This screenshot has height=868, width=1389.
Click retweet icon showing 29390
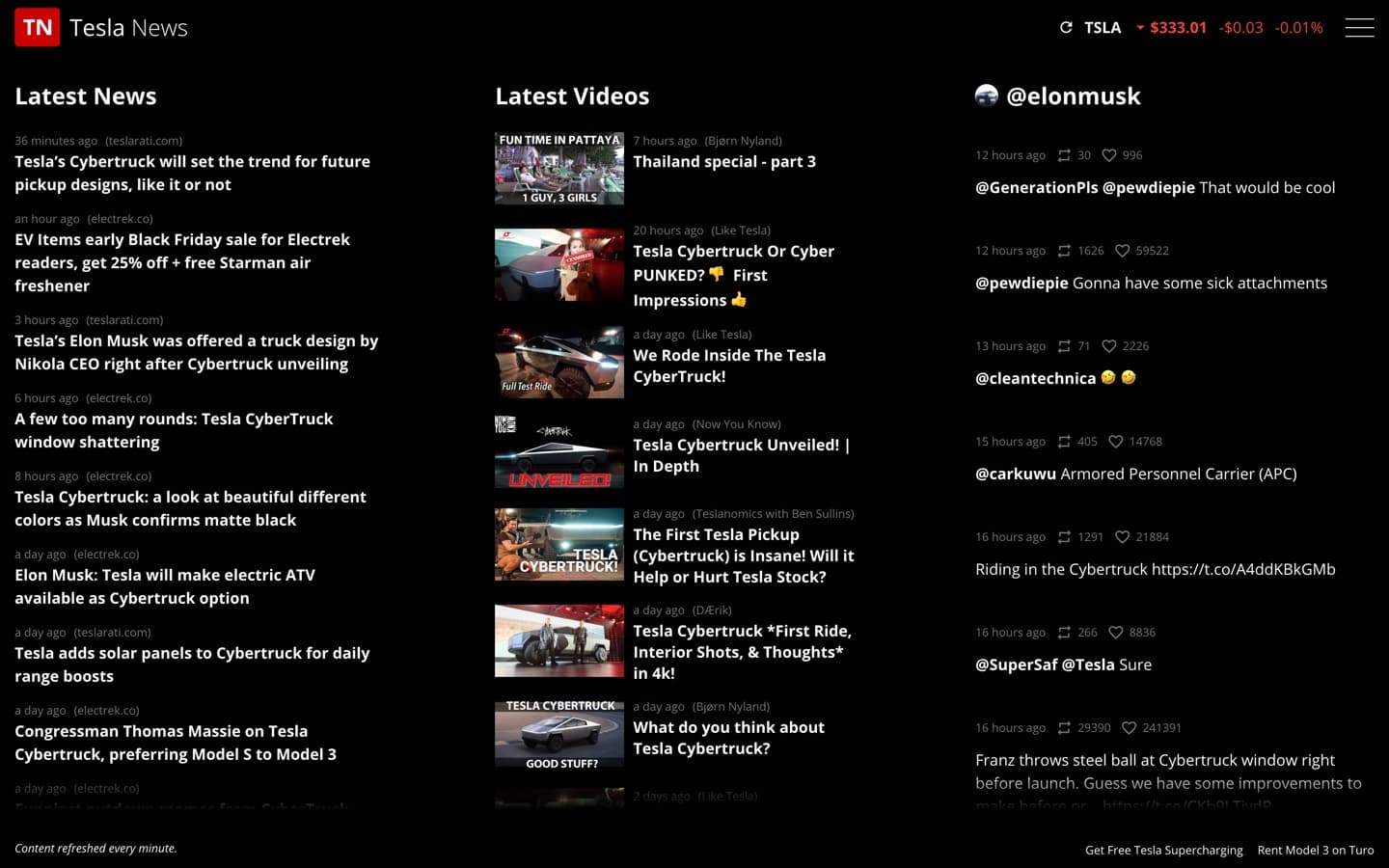click(1064, 728)
